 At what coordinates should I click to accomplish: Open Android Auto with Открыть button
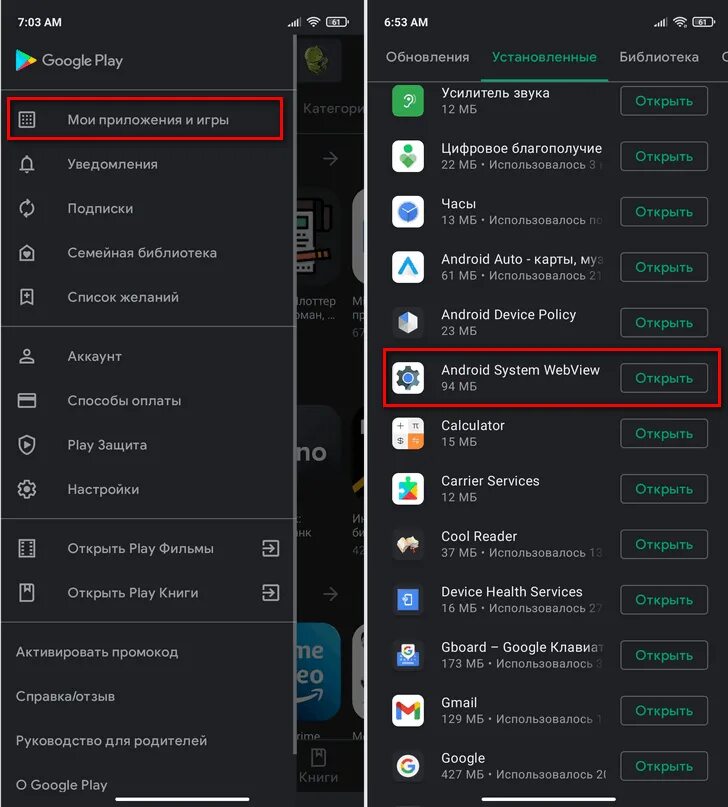(x=664, y=268)
